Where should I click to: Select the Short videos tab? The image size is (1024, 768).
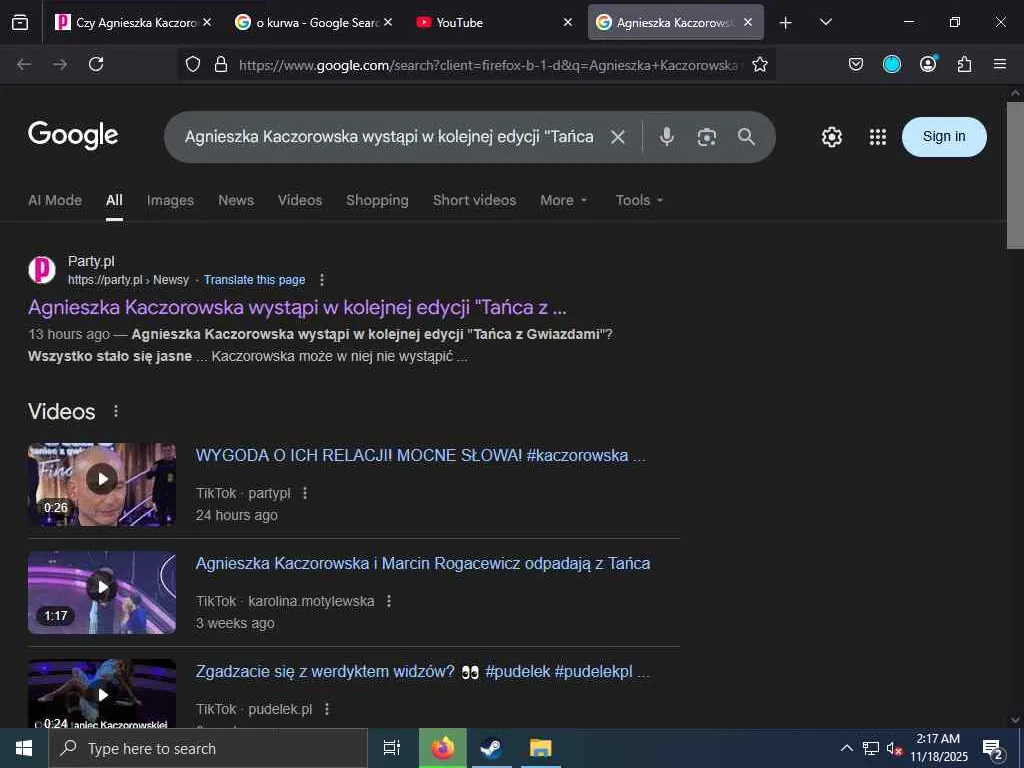(x=474, y=200)
